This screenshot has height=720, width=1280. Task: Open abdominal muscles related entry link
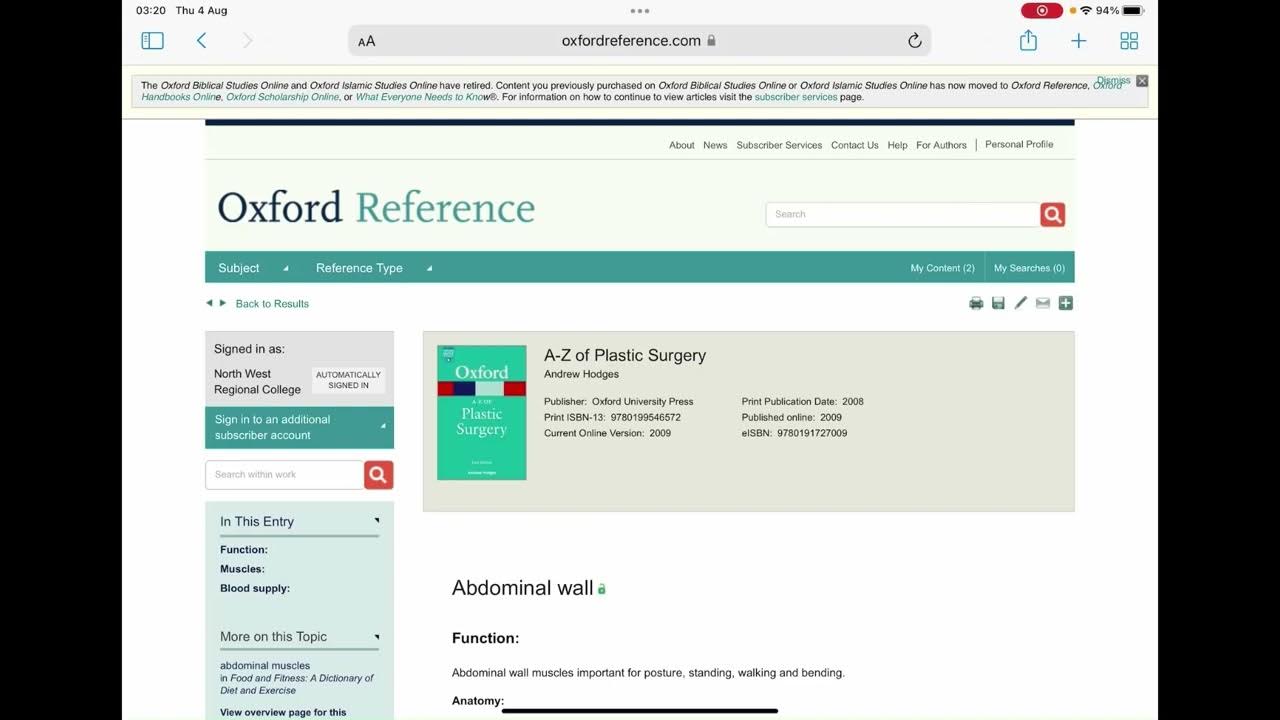(x=265, y=666)
